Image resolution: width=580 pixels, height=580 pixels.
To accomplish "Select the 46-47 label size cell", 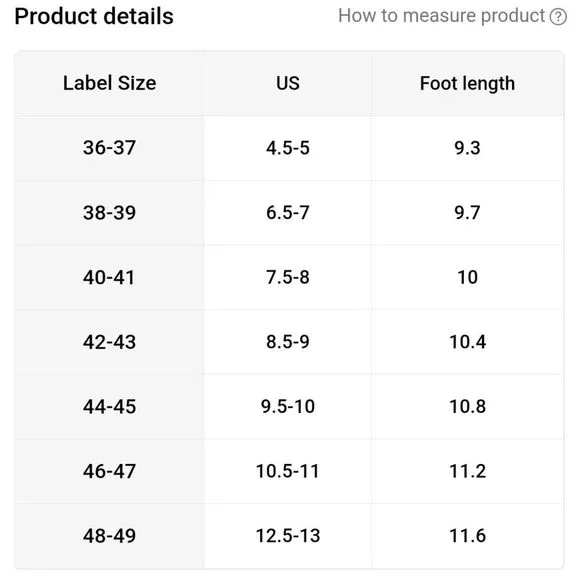I will click(x=109, y=471).
